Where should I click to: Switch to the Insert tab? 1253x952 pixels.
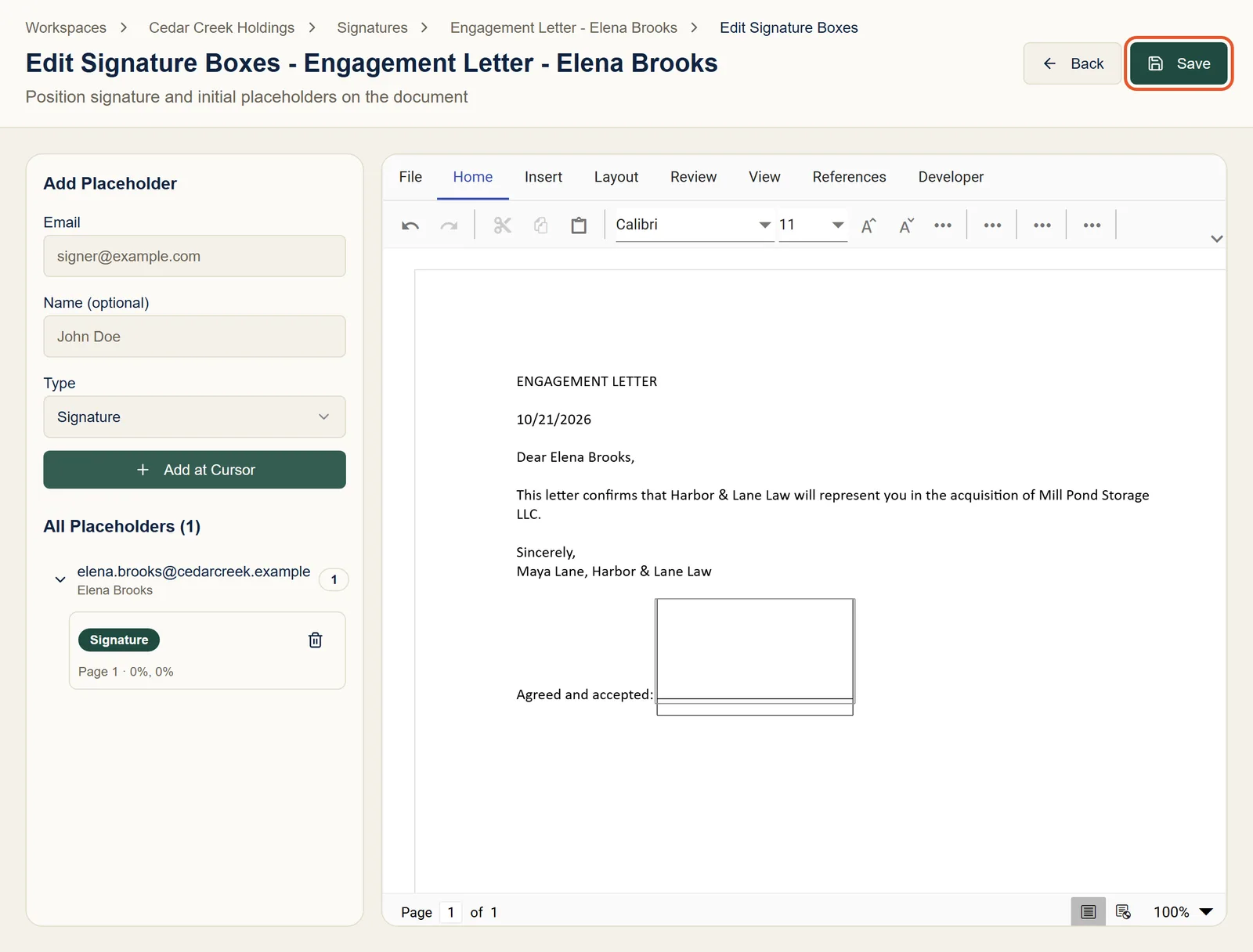(x=543, y=177)
